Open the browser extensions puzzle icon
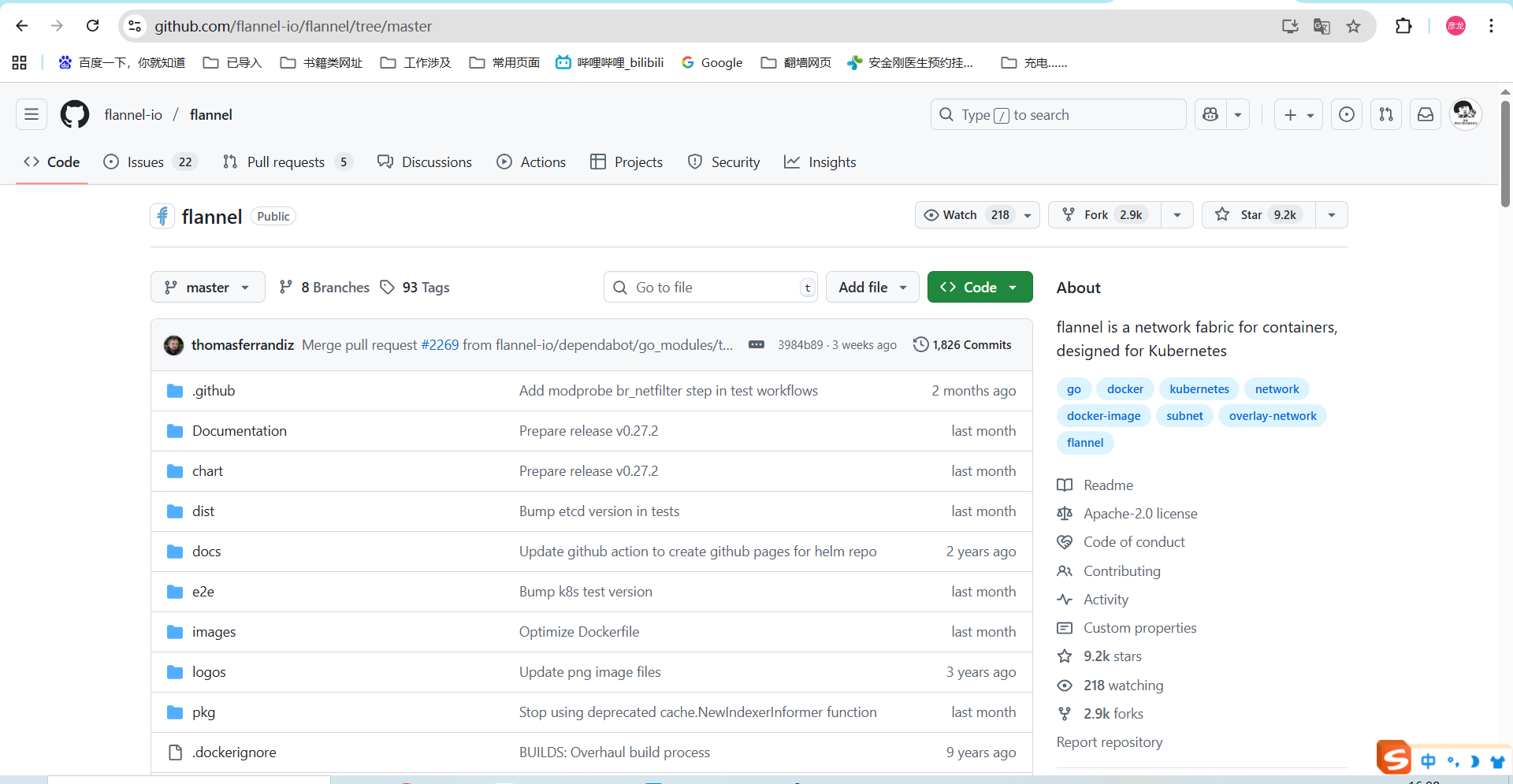The width and height of the screenshot is (1513, 784). point(1403,26)
